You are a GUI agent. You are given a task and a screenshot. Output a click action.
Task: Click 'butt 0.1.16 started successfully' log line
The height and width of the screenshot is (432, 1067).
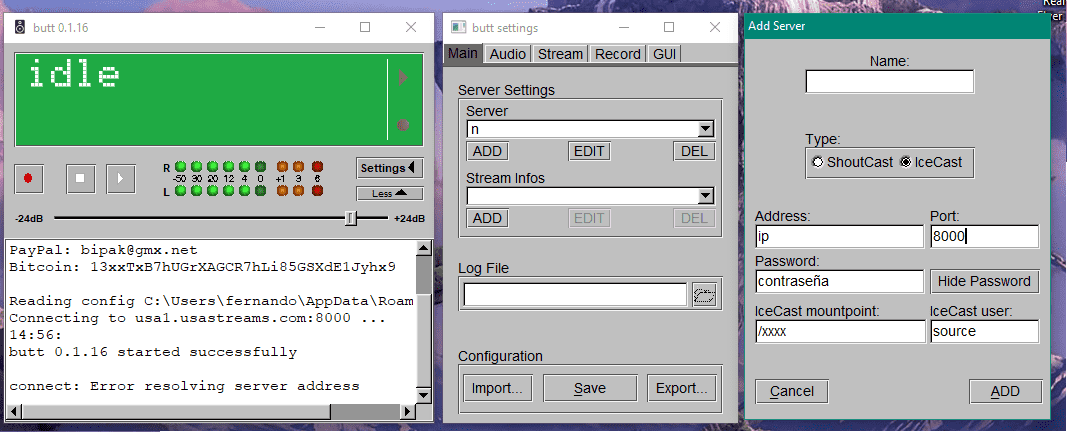click(x=153, y=352)
